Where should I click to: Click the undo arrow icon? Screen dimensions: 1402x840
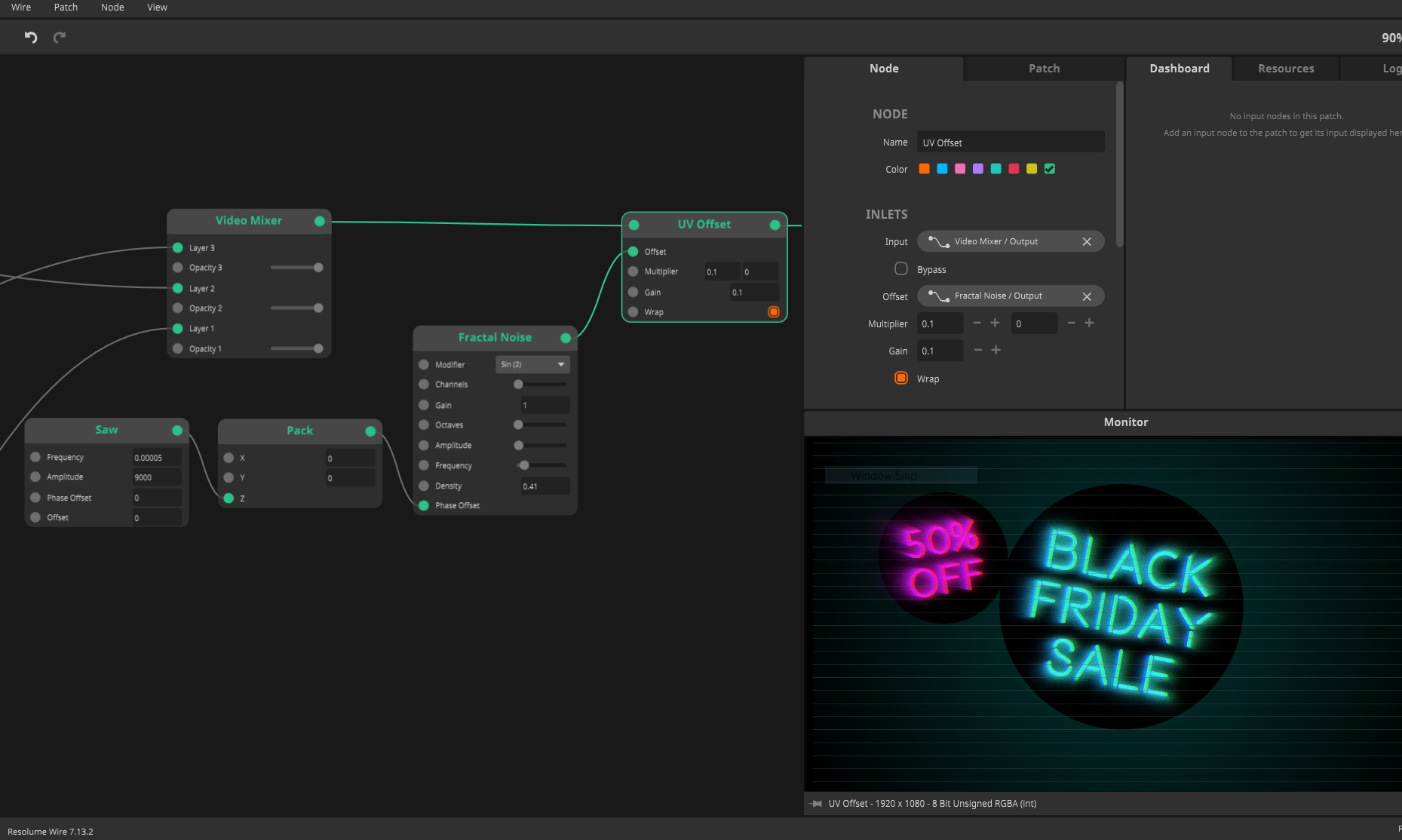point(31,37)
